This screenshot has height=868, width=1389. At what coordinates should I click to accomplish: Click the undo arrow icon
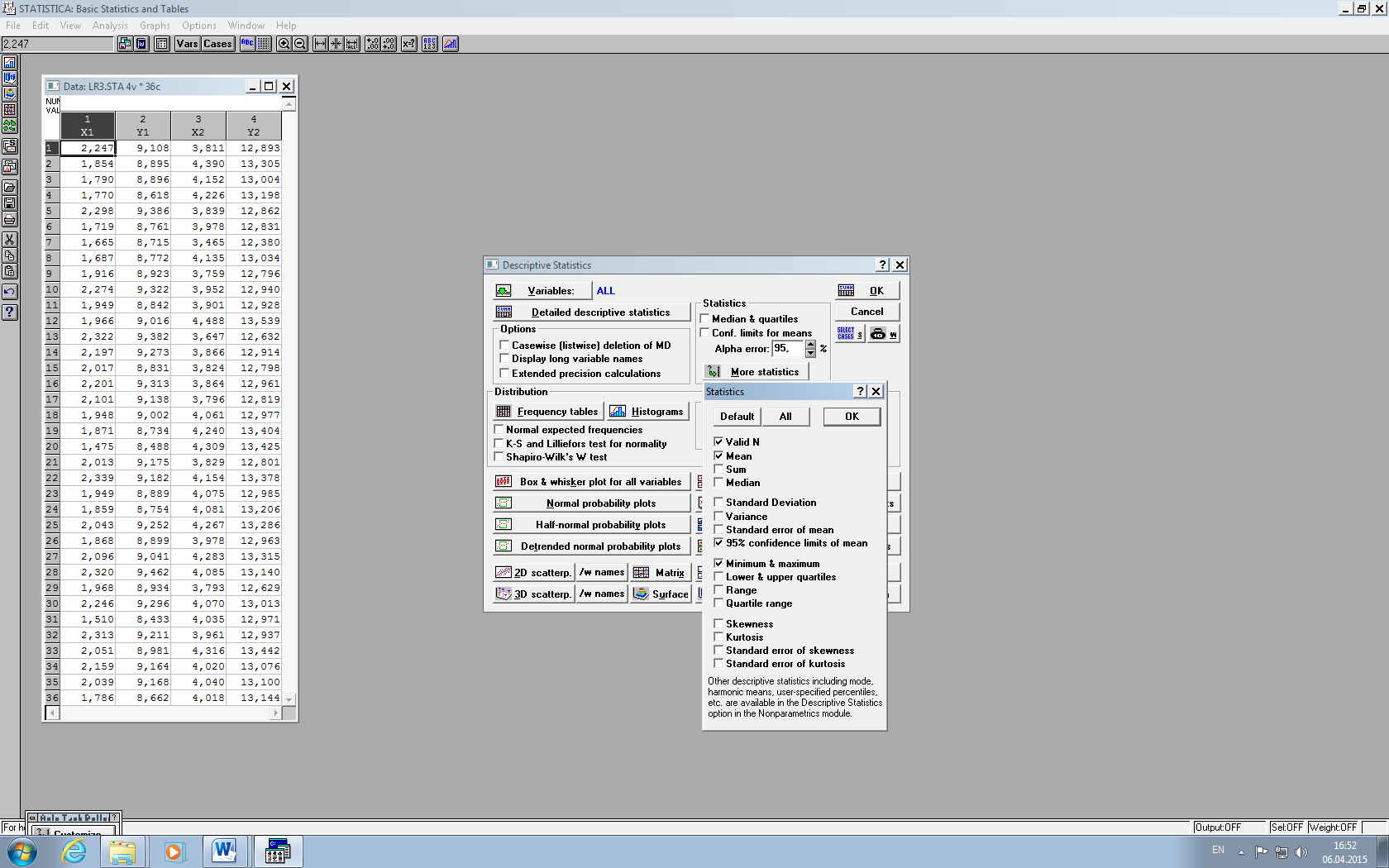[x=10, y=292]
